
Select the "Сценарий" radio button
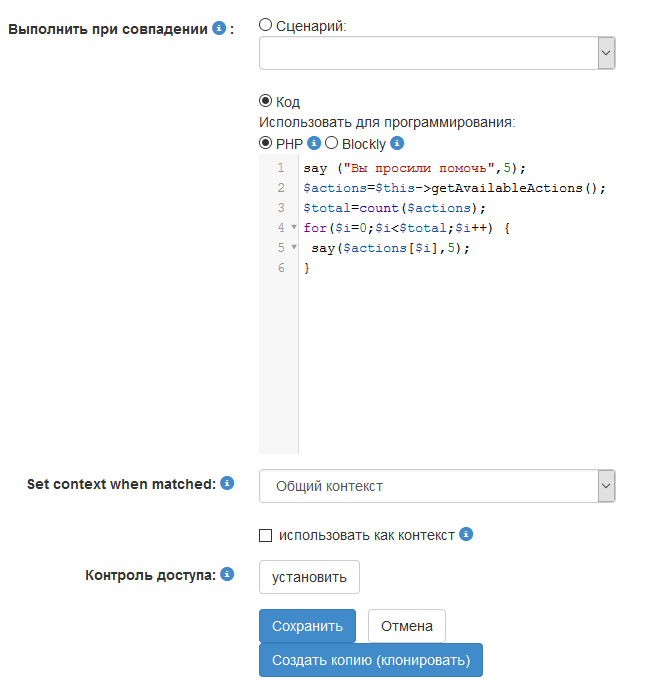point(265,24)
